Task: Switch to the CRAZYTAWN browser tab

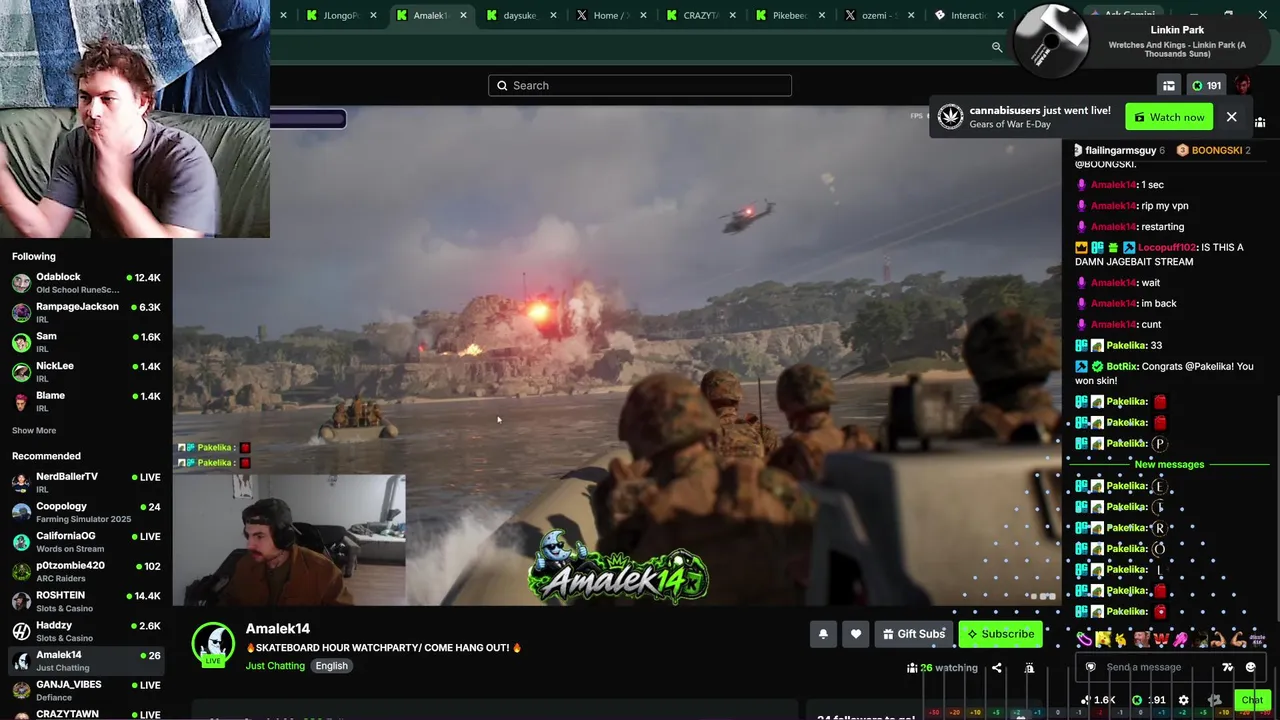Action: [699, 15]
